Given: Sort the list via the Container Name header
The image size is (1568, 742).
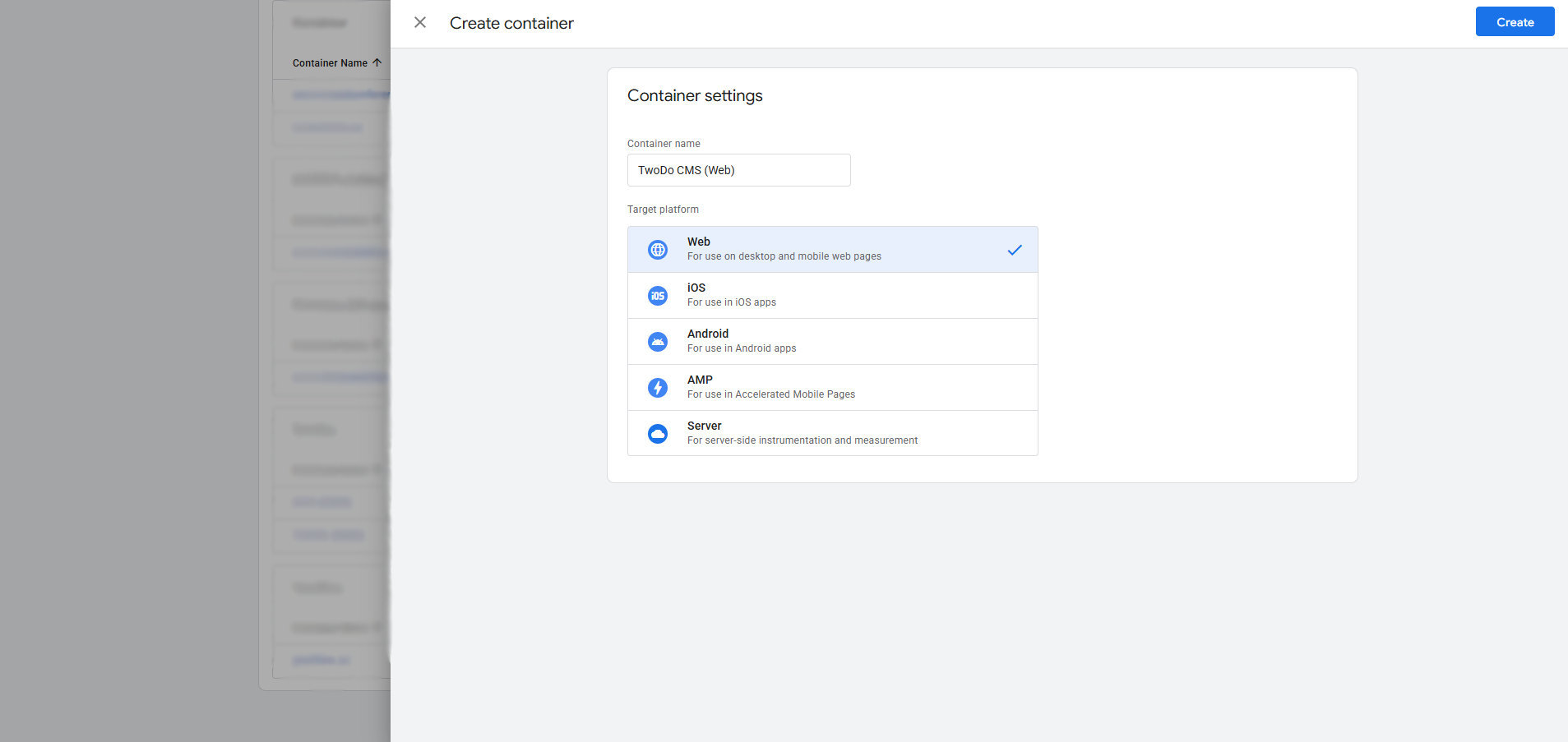Looking at the screenshot, I should pos(330,62).
